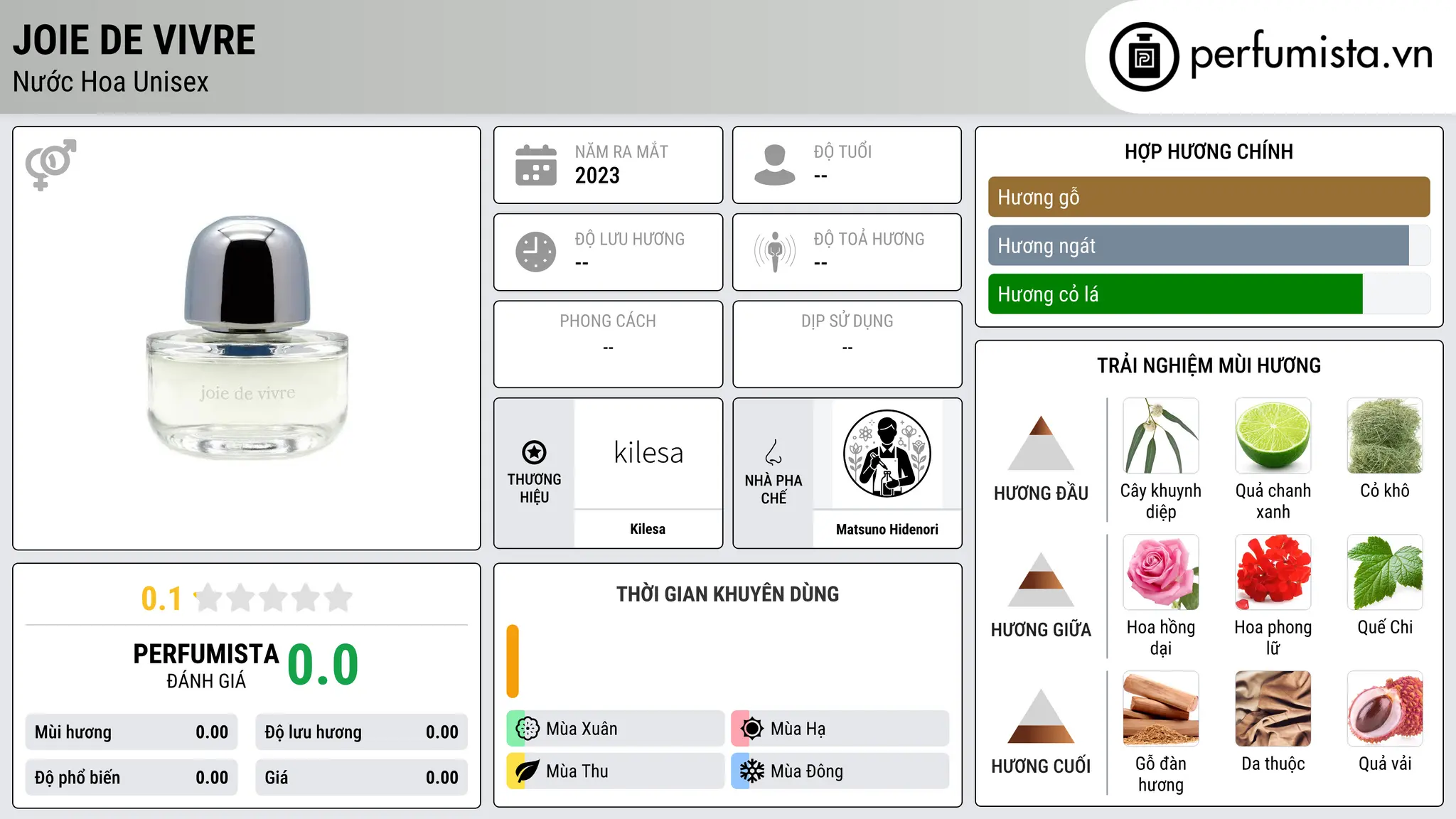The image size is (1456, 819).
Task: Click the Nước Hoa Unisex subtitle
Action: click(110, 82)
